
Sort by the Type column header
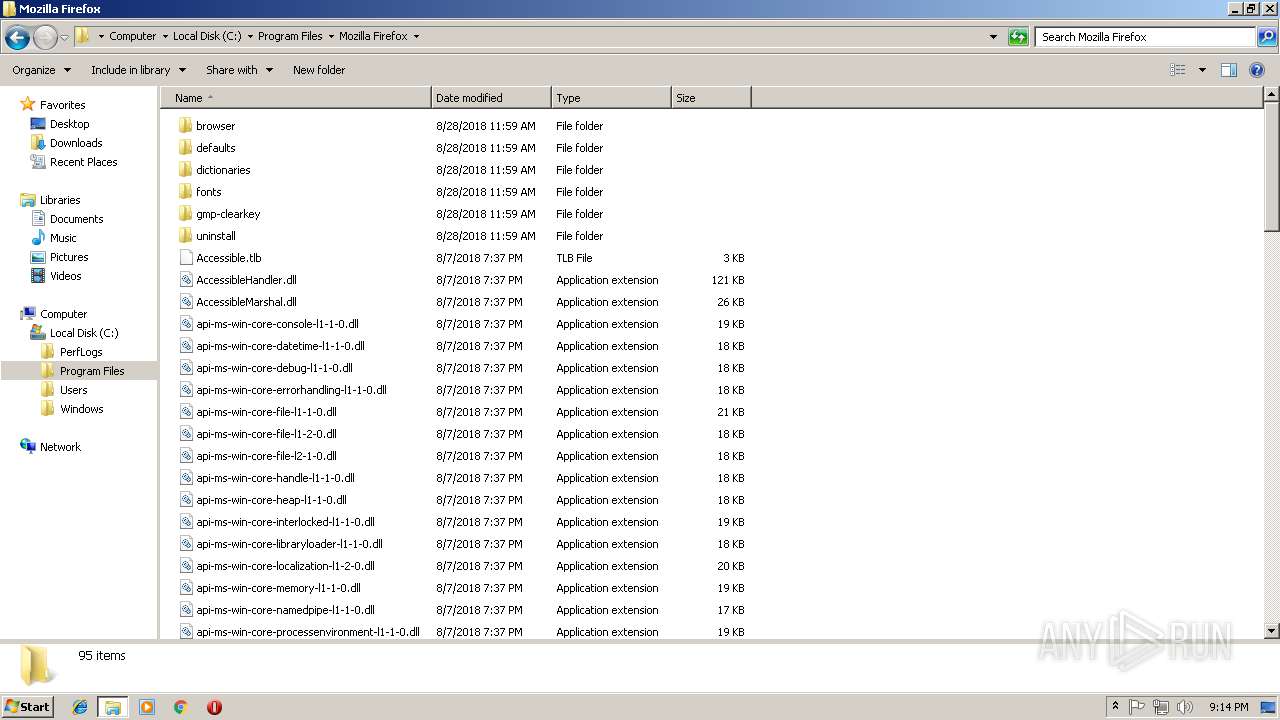pyautogui.click(x=611, y=98)
